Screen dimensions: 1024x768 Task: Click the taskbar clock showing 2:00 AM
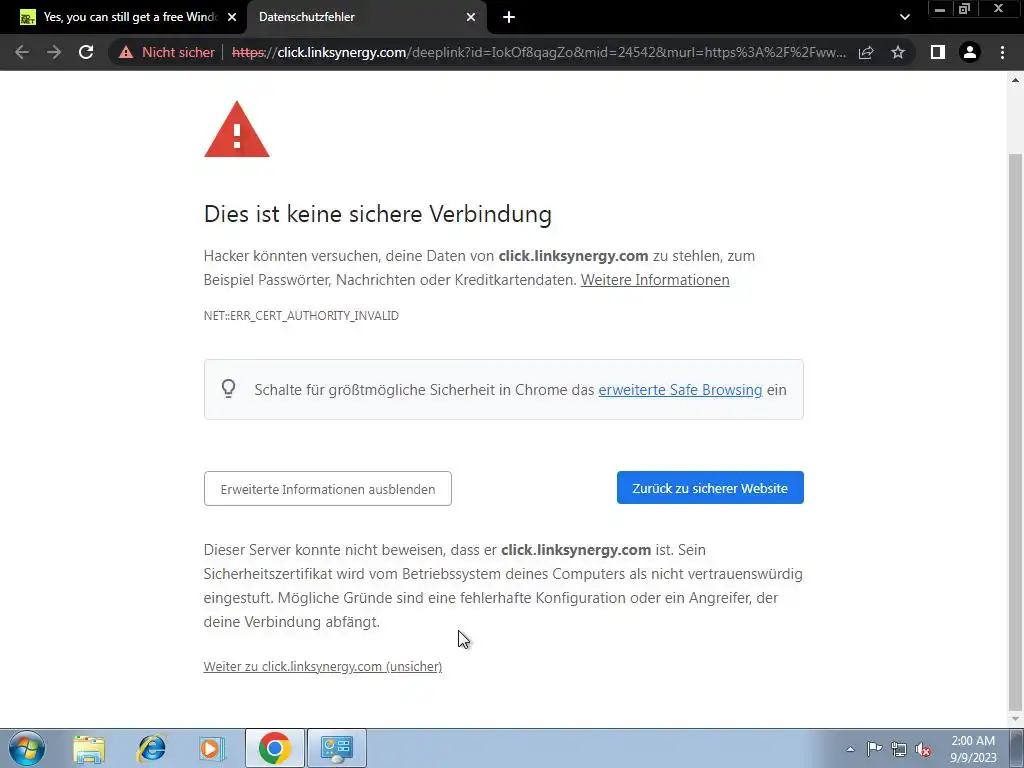pyautogui.click(x=973, y=748)
